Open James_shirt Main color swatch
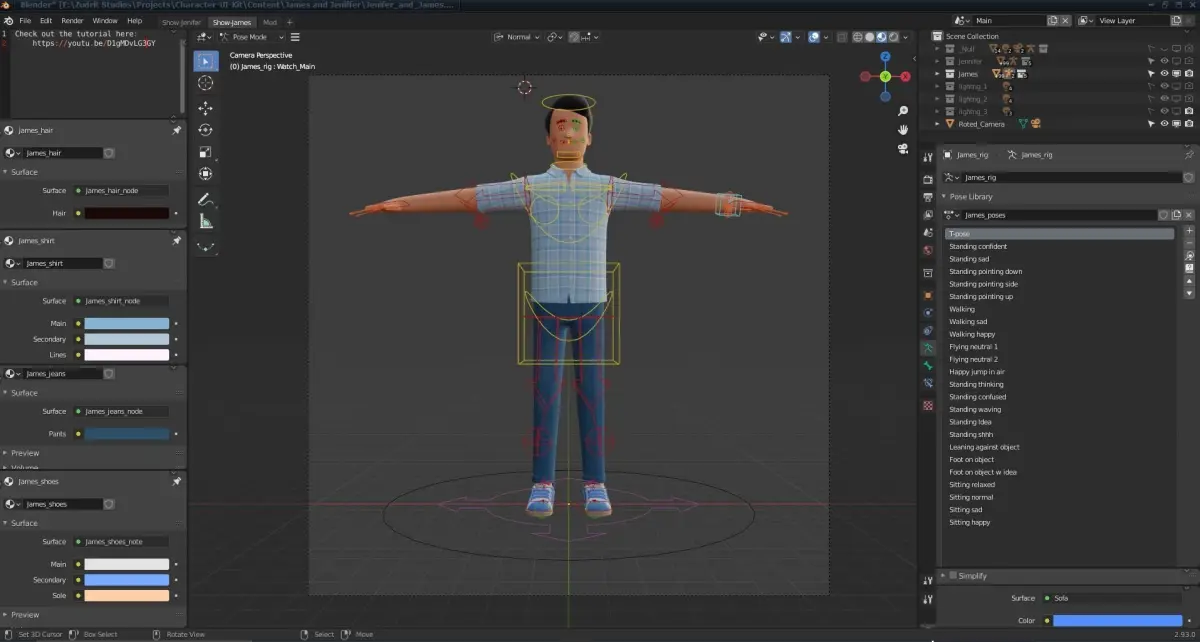 point(126,323)
